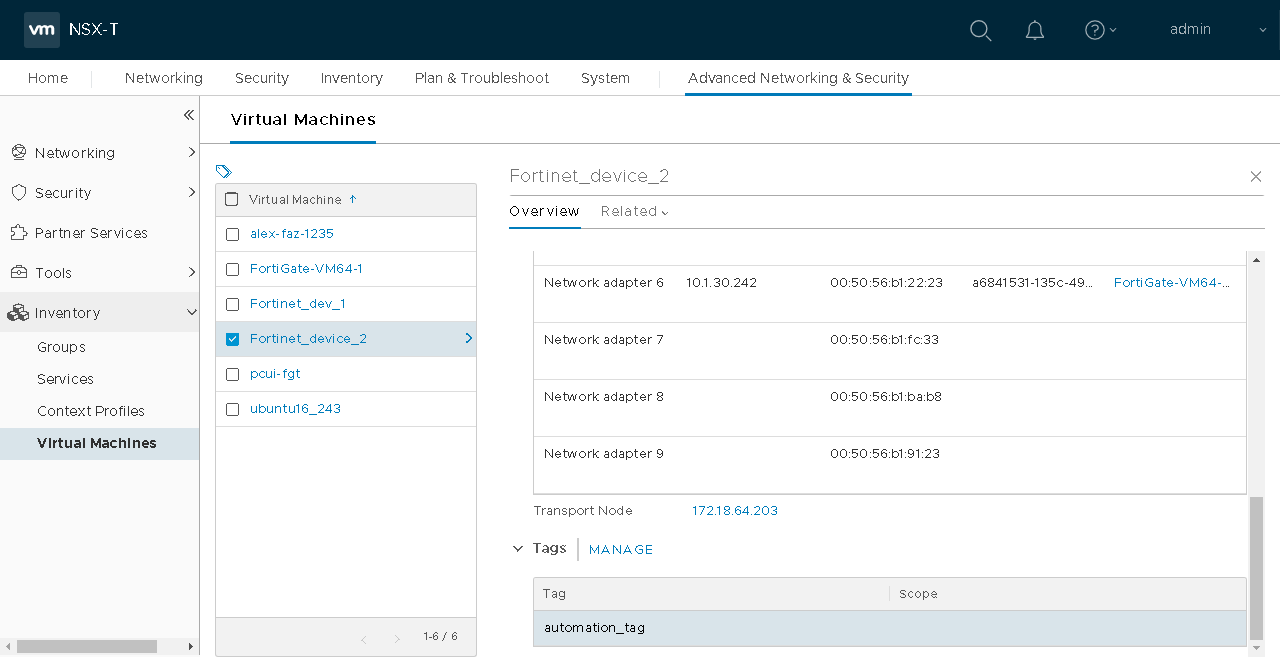1280x657 pixels.
Task: Click the Partner Services puzzle icon
Action: coord(18,233)
